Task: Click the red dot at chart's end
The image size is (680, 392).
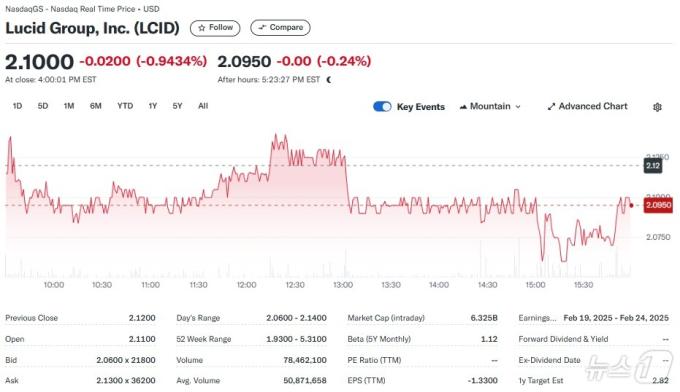Action: point(631,206)
